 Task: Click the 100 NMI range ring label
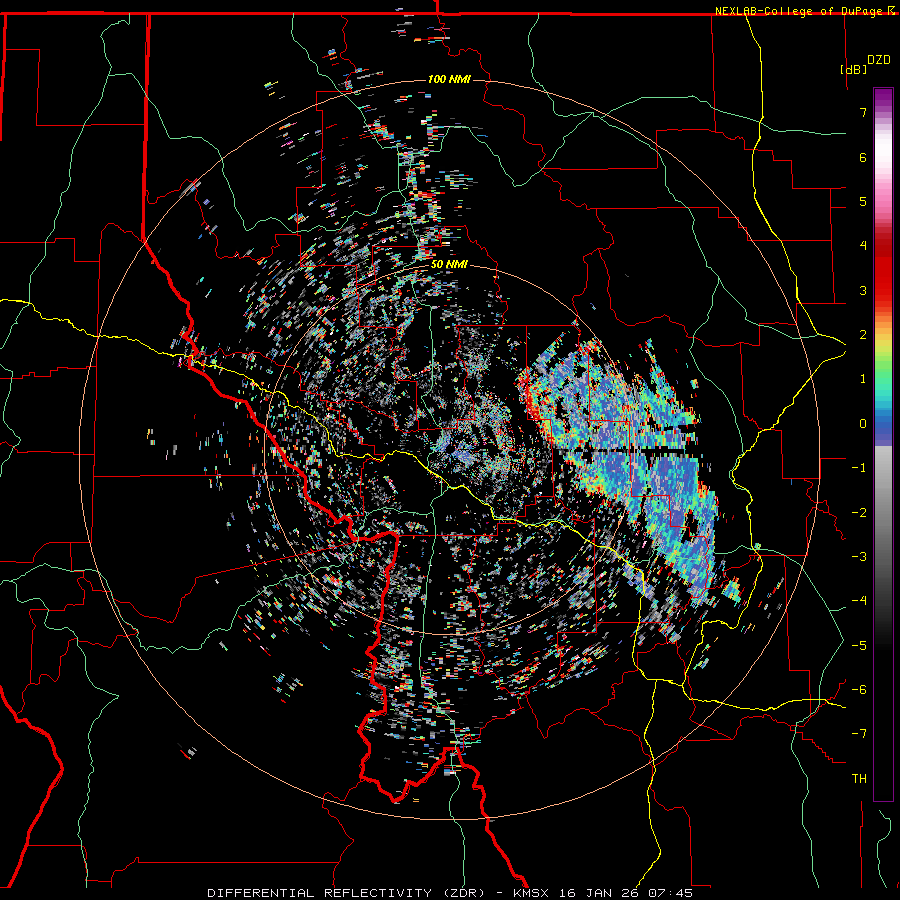click(449, 79)
